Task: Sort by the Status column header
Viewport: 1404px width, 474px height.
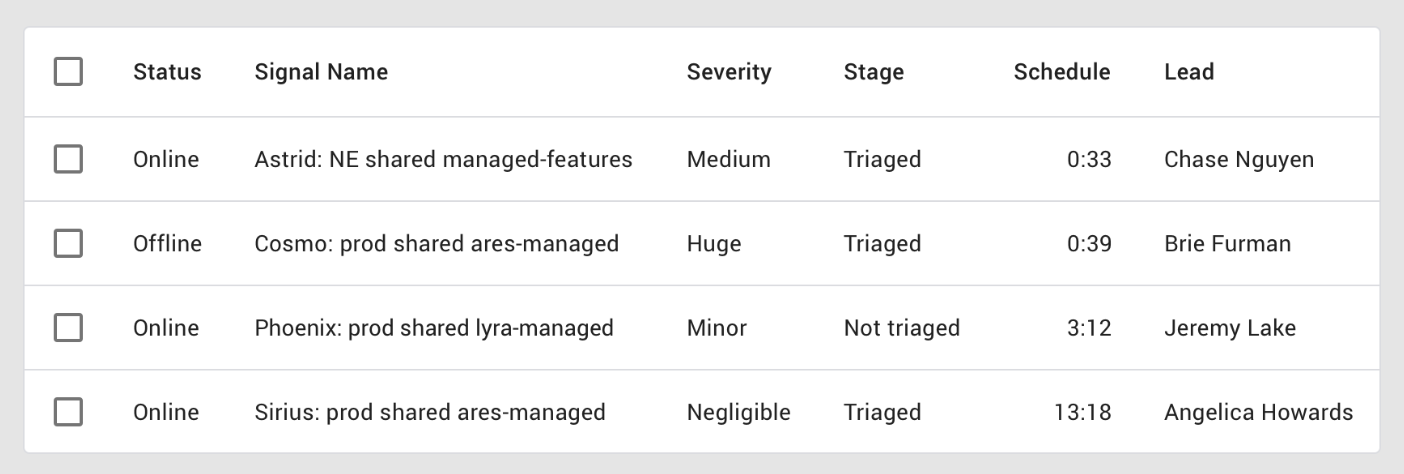Action: click(167, 72)
